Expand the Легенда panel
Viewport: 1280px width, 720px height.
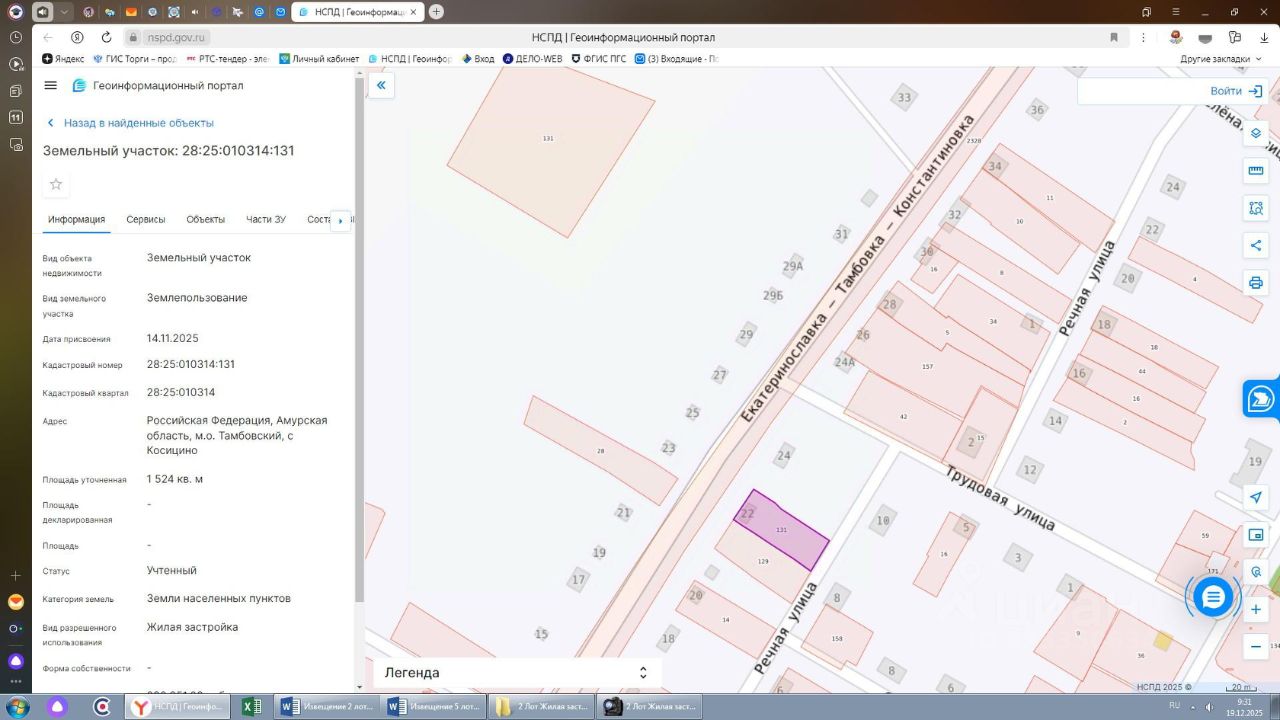(643, 673)
